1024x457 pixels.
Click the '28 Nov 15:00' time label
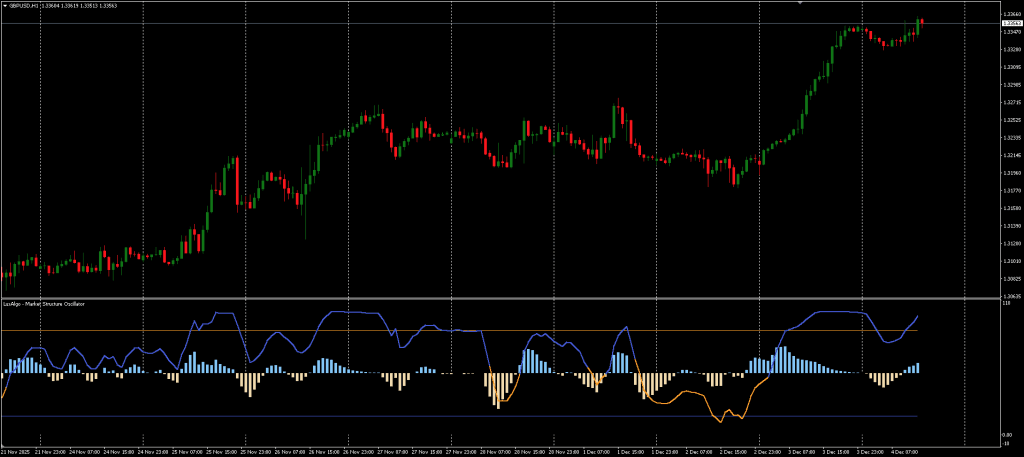[528, 451]
